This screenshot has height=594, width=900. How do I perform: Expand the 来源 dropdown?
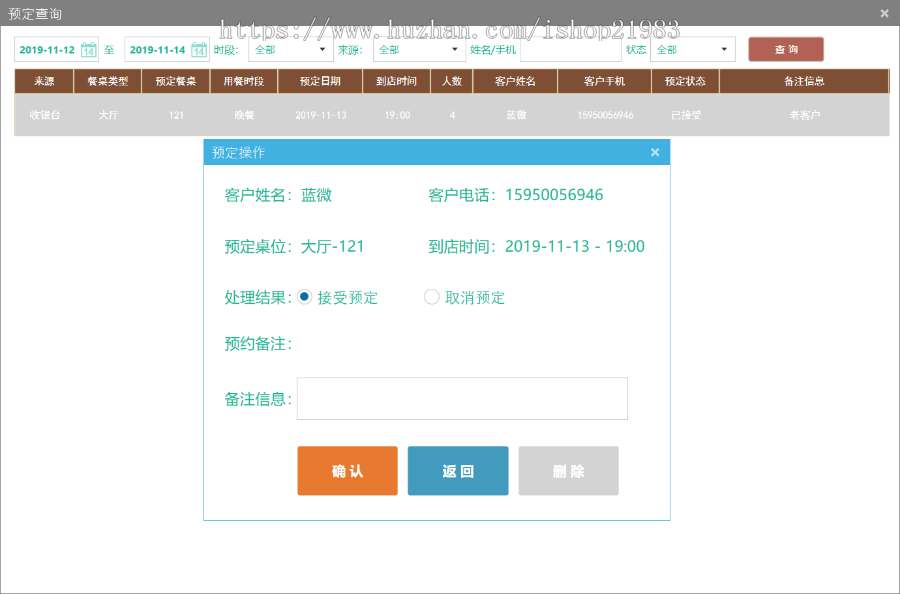point(455,49)
